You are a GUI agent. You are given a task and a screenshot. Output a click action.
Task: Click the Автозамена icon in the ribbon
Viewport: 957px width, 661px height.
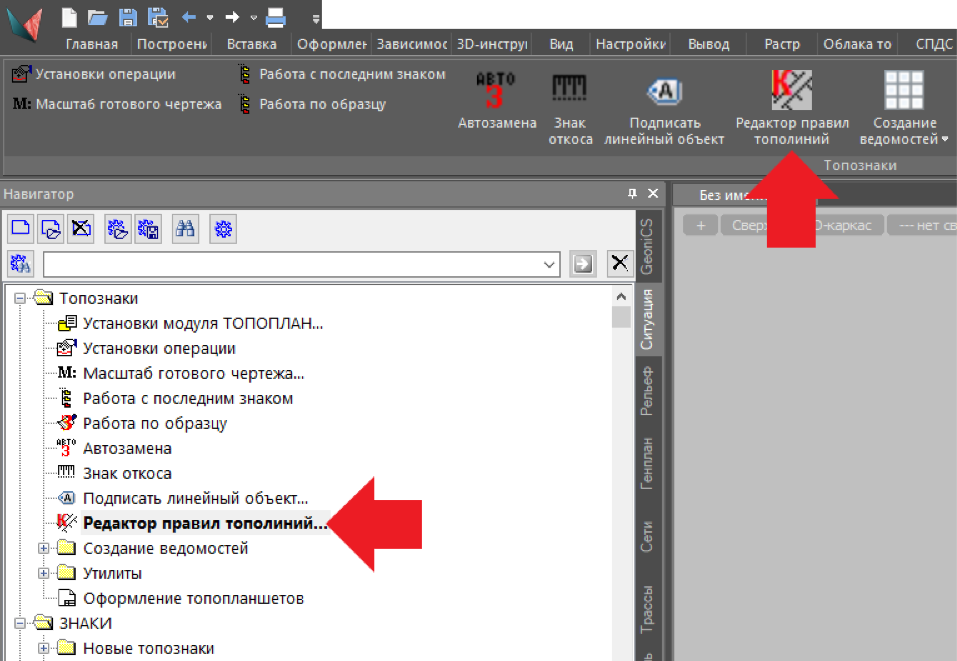pyautogui.click(x=496, y=91)
